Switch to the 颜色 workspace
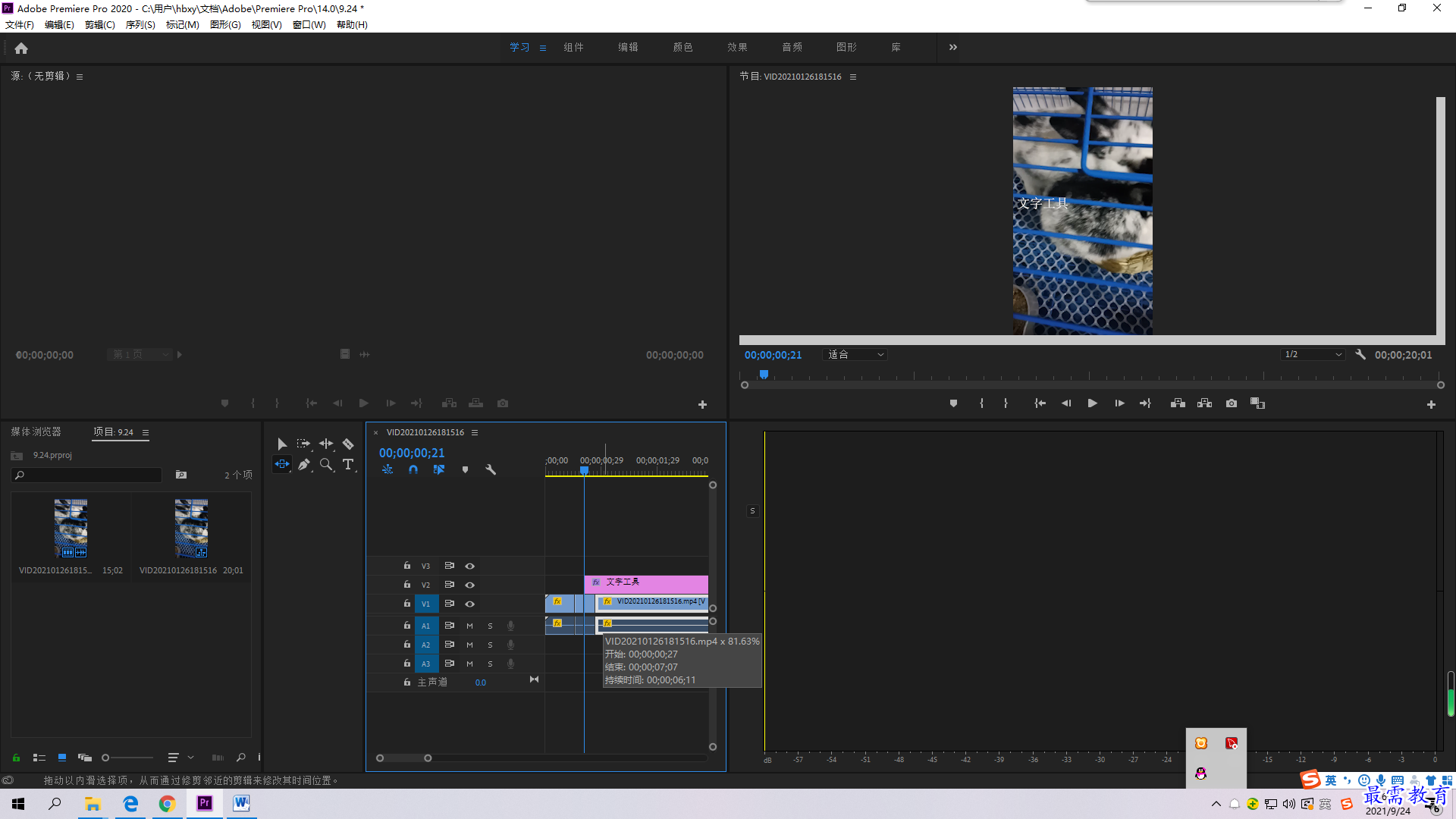 click(x=682, y=47)
